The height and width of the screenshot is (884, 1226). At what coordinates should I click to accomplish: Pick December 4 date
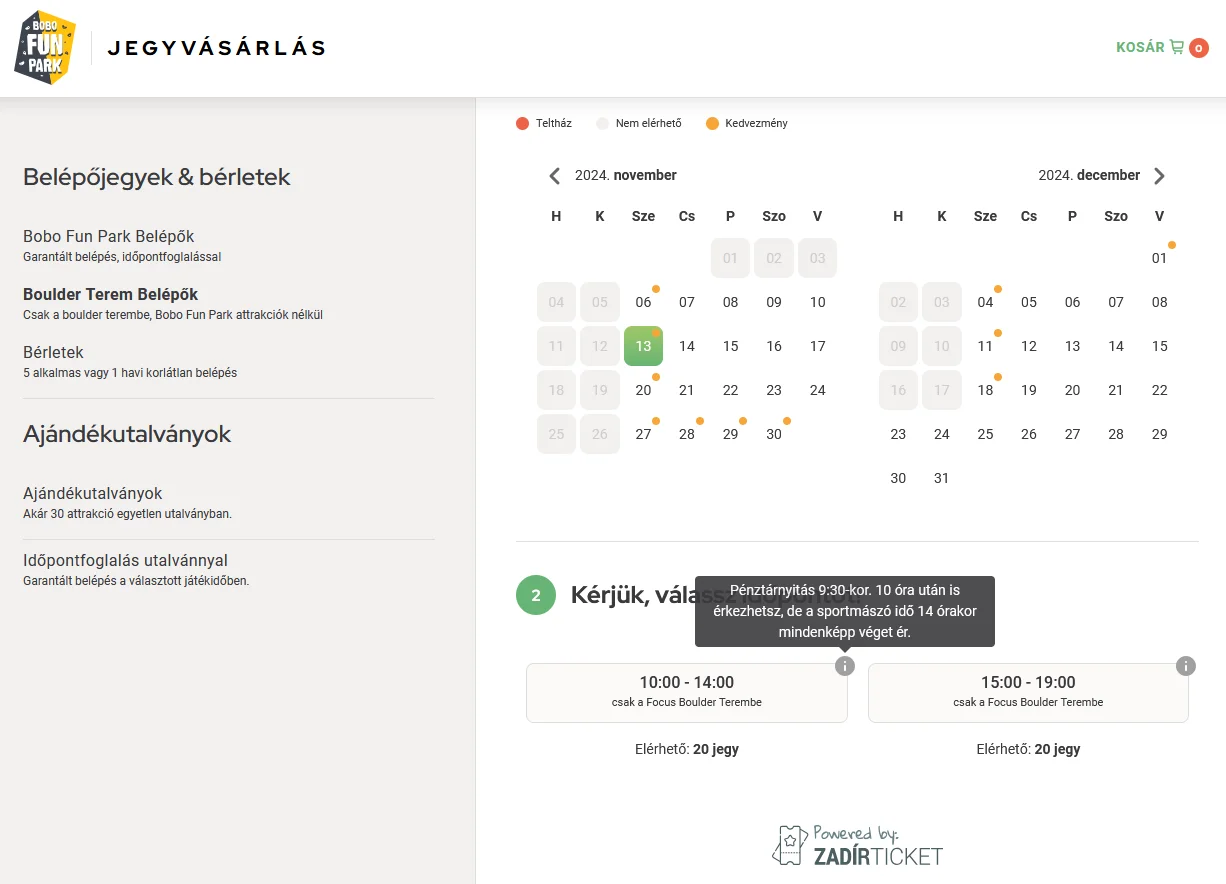985,302
